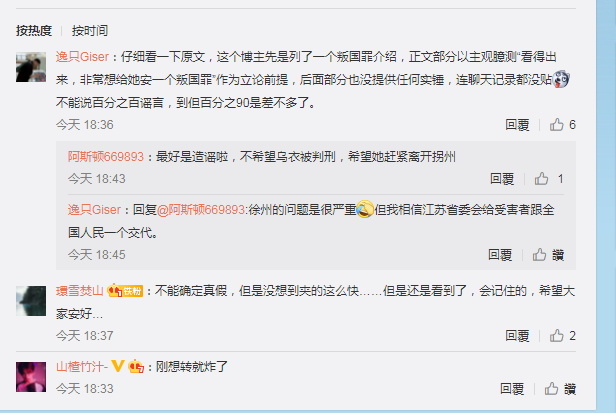This screenshot has width=616, height=413.
Task: Open 環雪焚山's profile via username
Action: point(80,291)
